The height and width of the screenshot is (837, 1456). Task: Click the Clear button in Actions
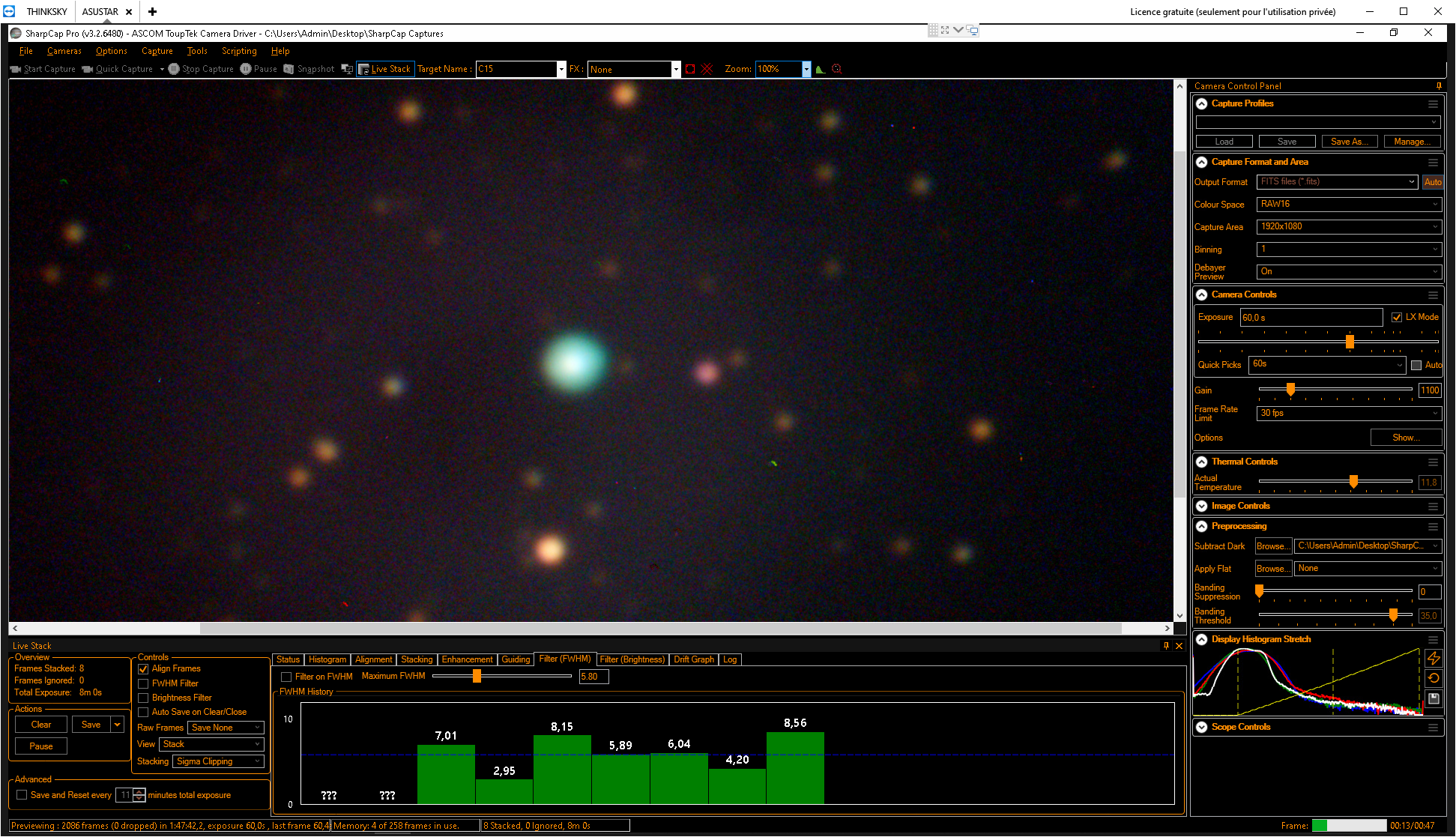[x=41, y=725]
